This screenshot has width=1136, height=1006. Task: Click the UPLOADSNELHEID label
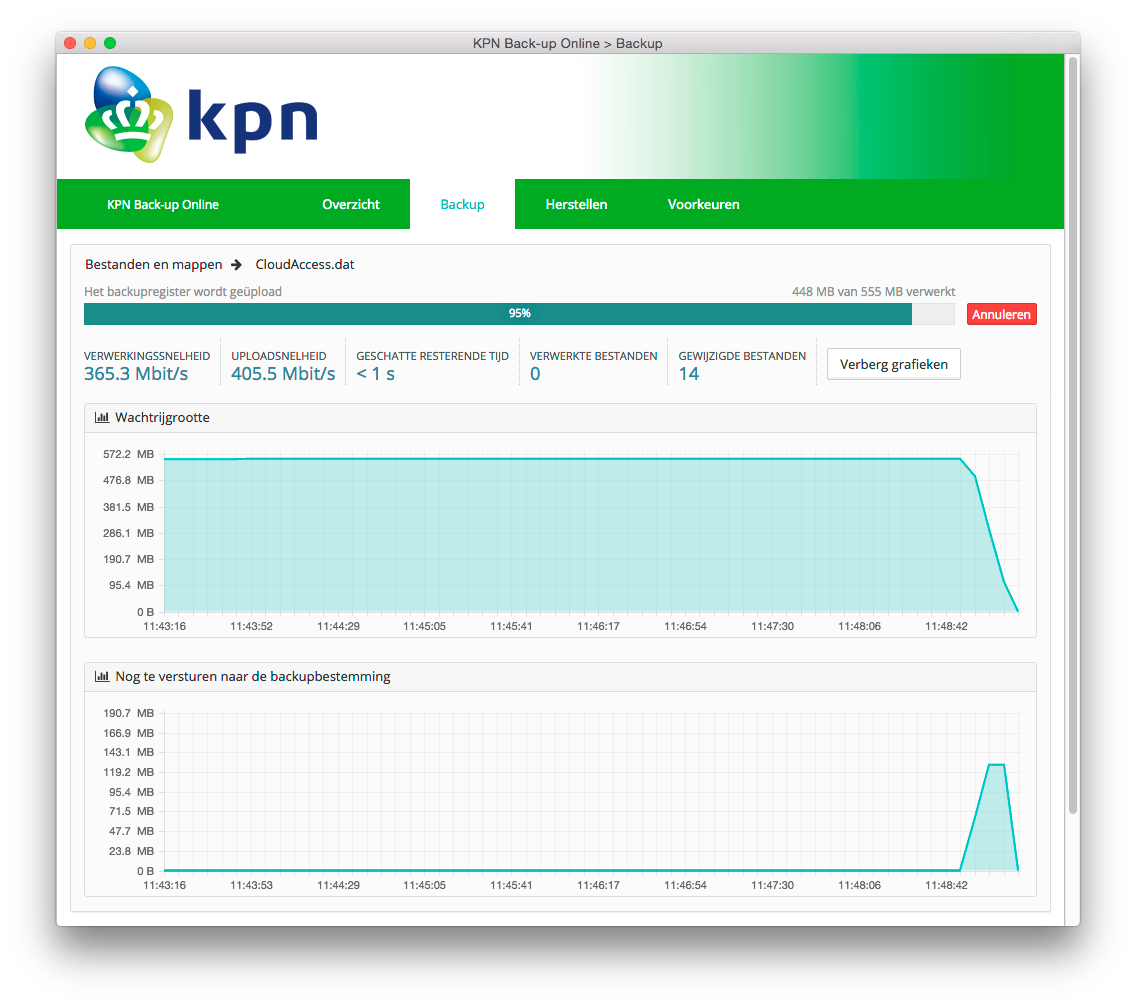(279, 356)
